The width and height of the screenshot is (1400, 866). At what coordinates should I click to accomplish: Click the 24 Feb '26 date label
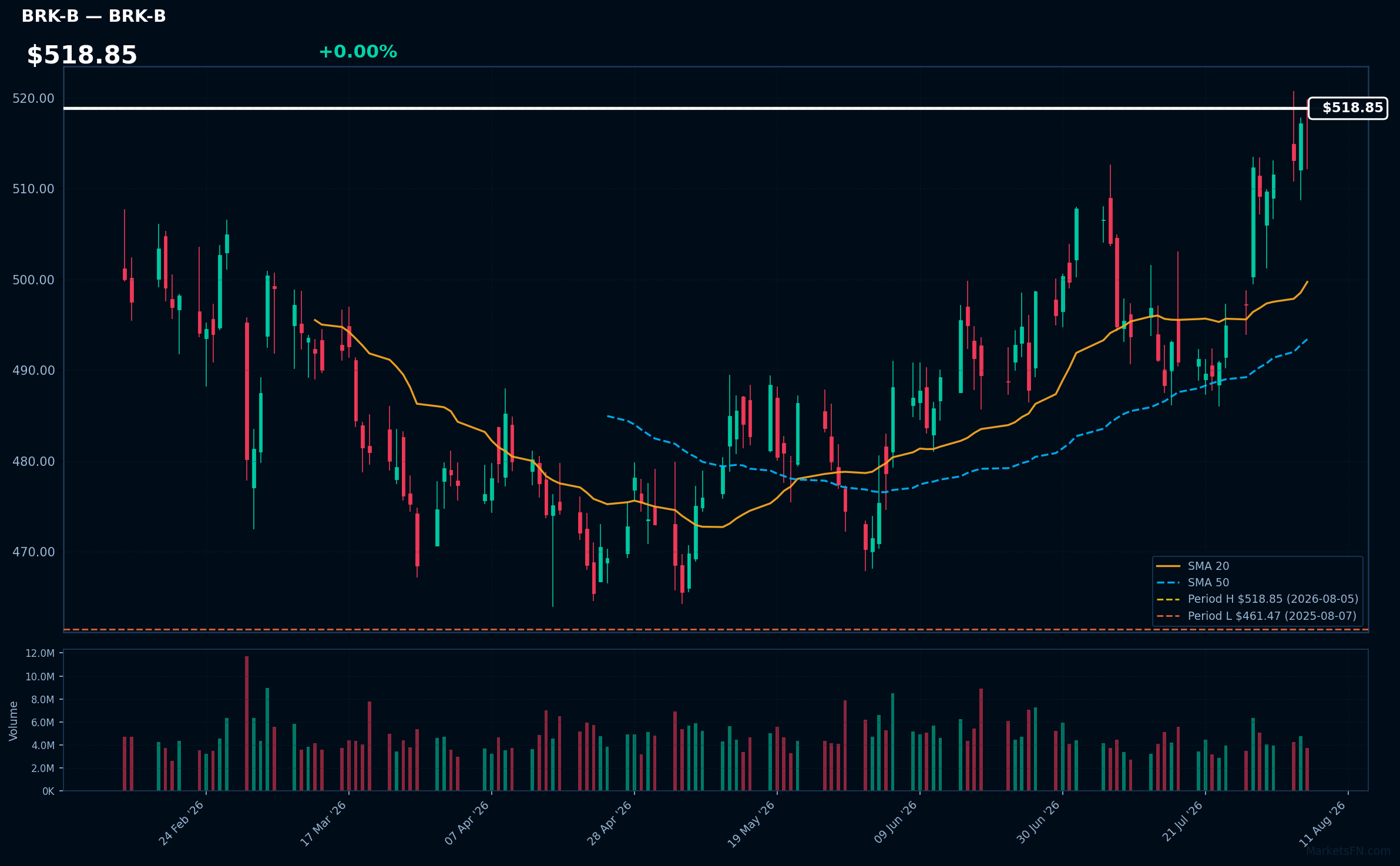tap(182, 823)
